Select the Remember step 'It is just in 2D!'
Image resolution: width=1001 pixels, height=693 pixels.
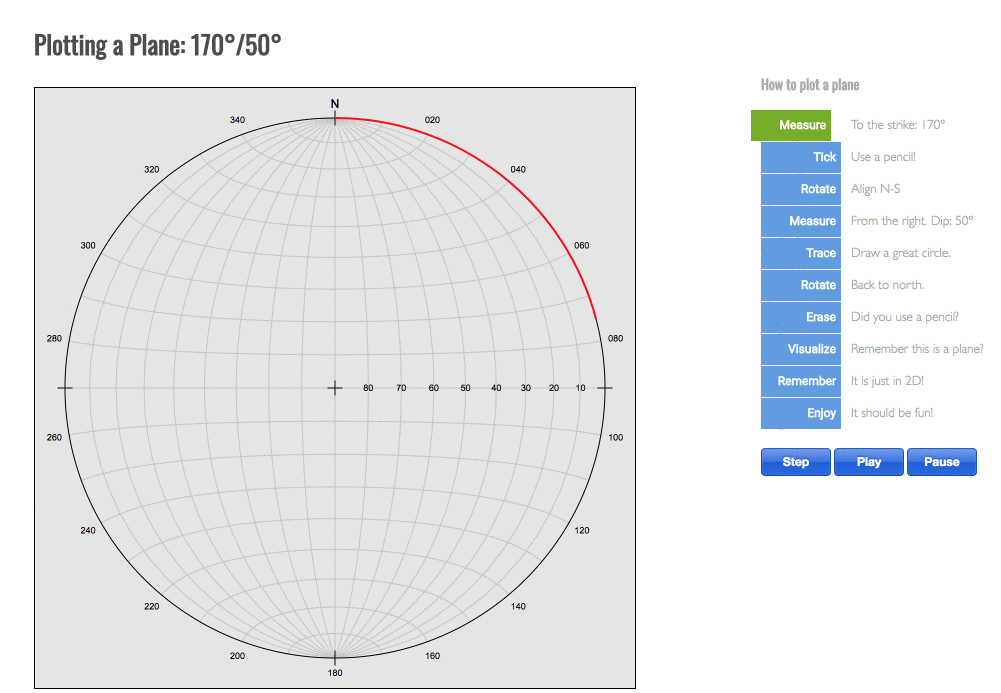click(x=800, y=381)
